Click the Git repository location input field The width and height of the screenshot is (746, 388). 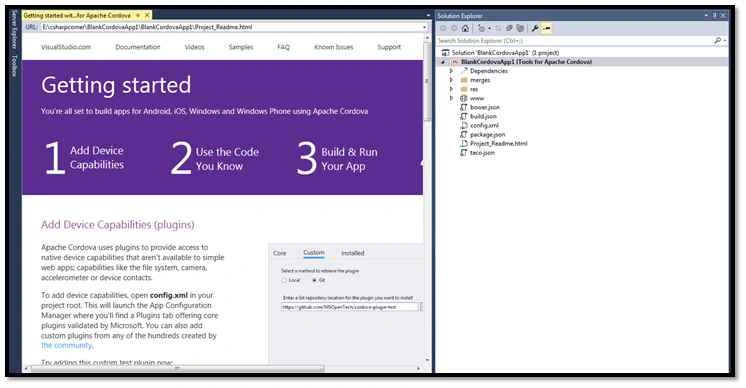(350, 307)
